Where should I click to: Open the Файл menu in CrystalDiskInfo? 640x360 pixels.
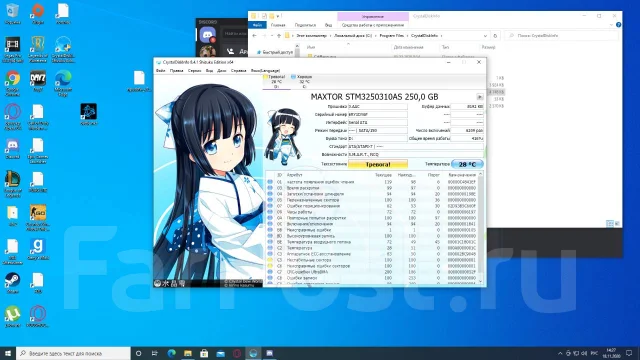160,71
